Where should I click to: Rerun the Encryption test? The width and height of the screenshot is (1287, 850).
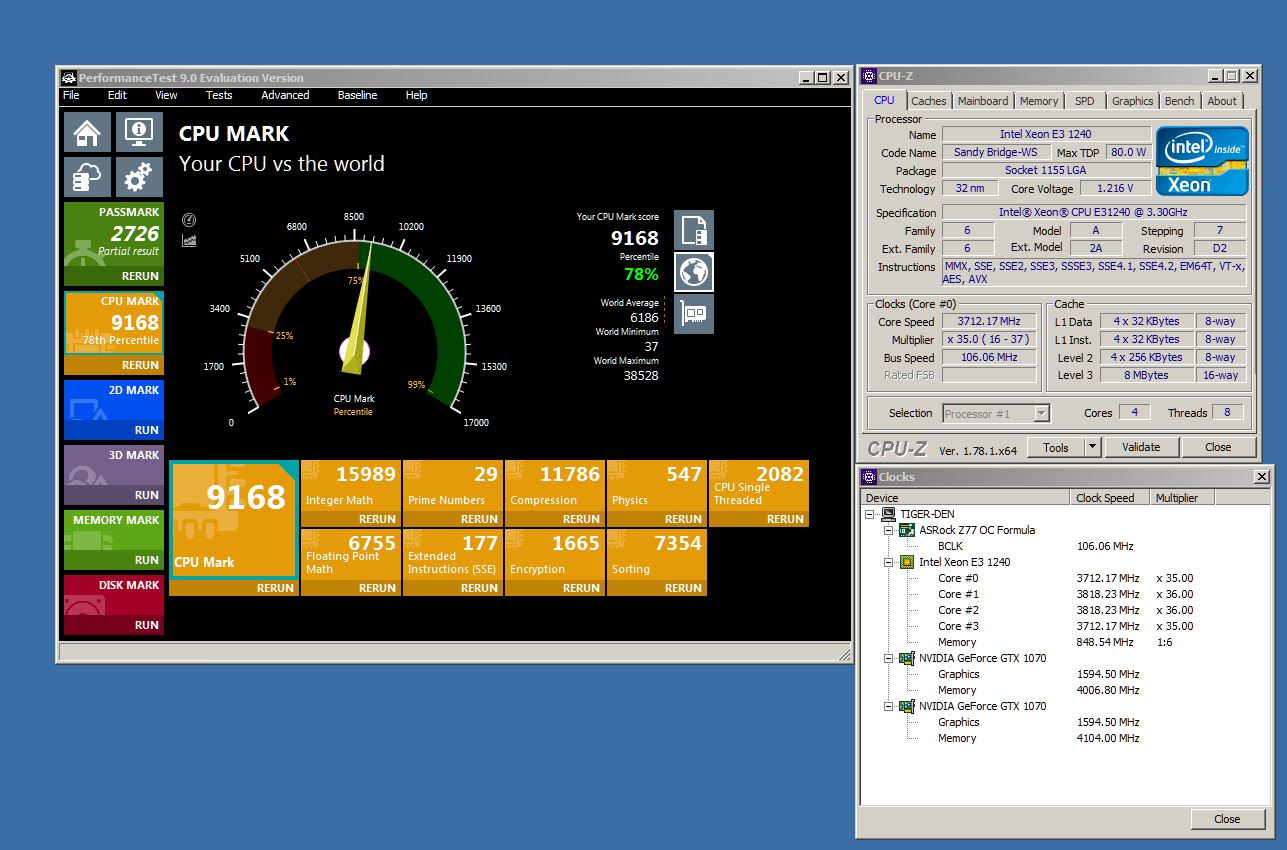click(x=581, y=588)
